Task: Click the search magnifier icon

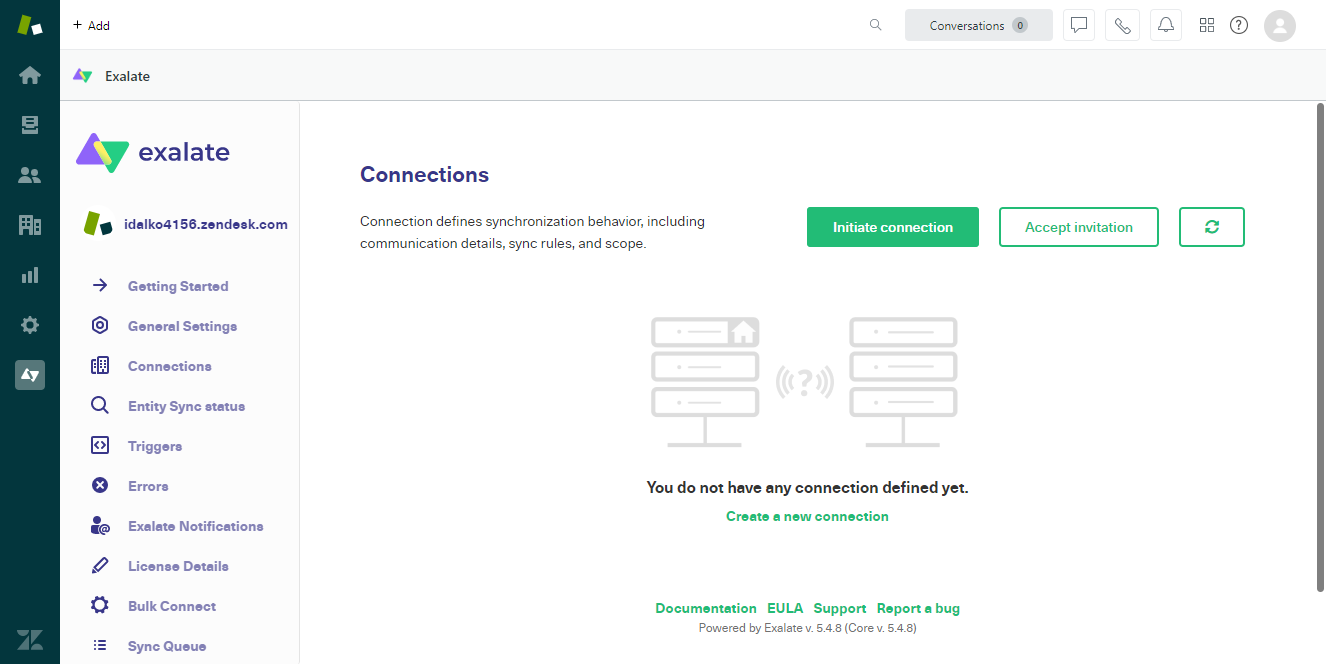Action: click(x=876, y=25)
